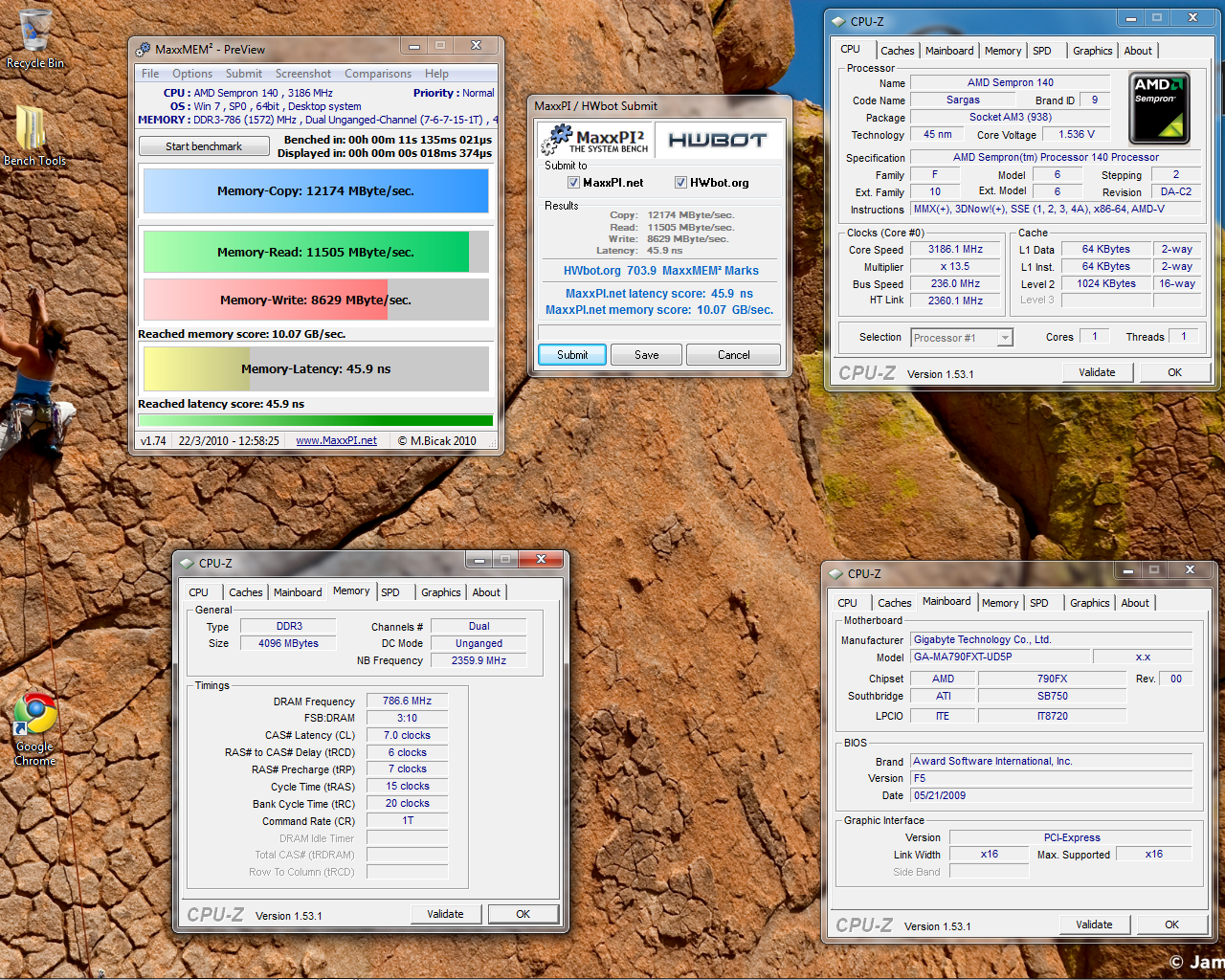Click the Core Voltage 1.536 V value
The image size is (1225, 980).
(1077, 135)
